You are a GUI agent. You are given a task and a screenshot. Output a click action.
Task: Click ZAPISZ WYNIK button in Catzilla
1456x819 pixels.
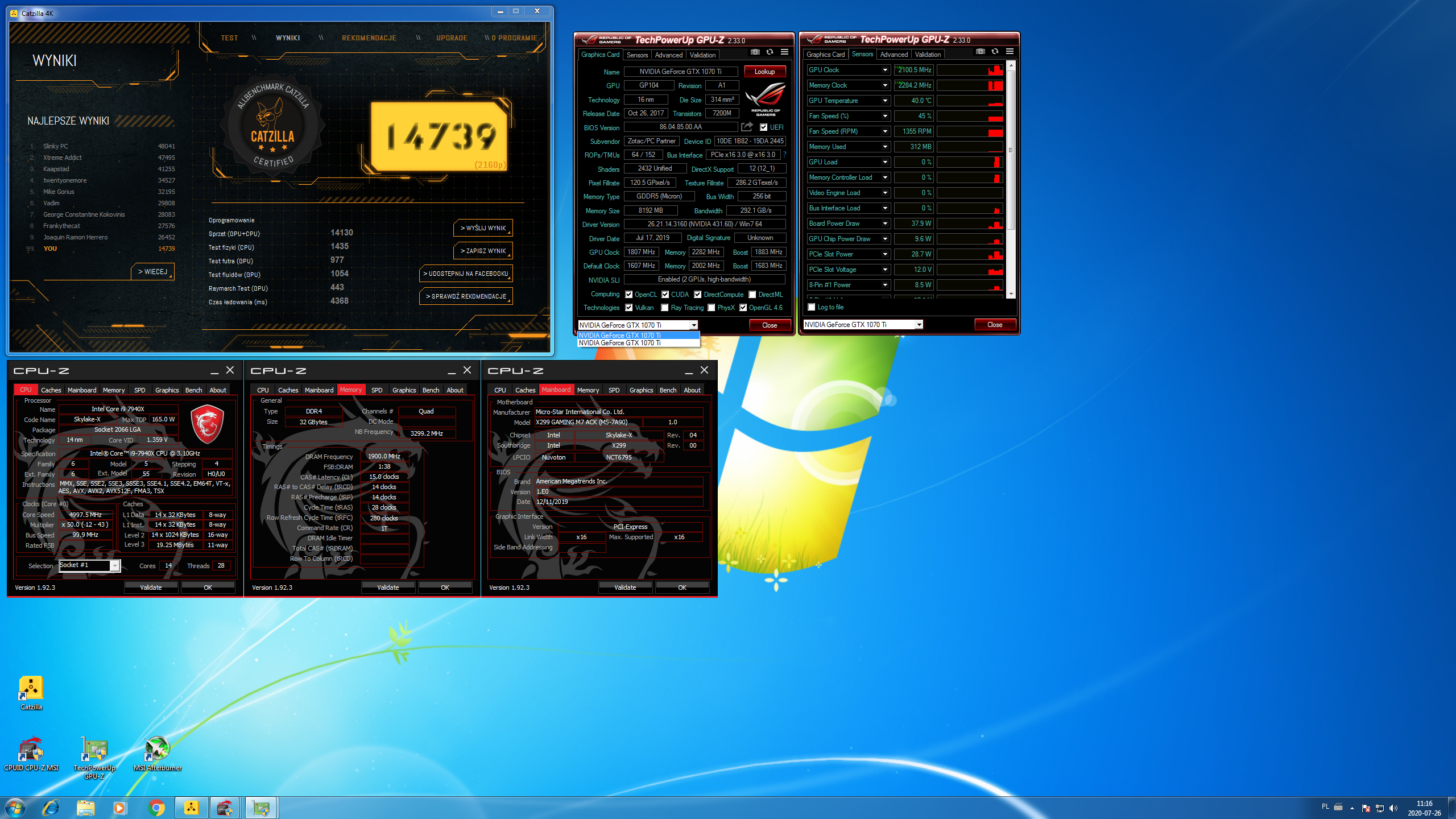(483, 251)
